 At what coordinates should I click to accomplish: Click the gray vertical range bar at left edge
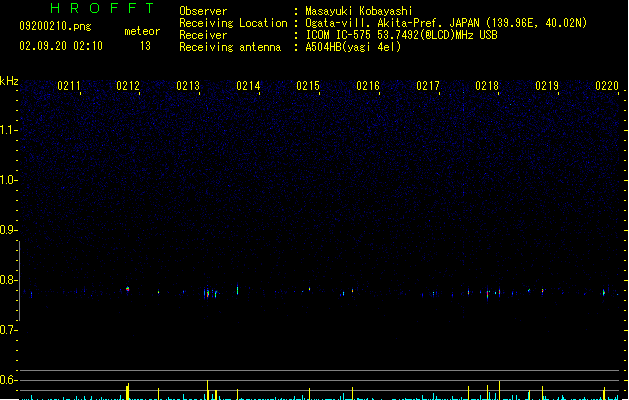pos(19,281)
